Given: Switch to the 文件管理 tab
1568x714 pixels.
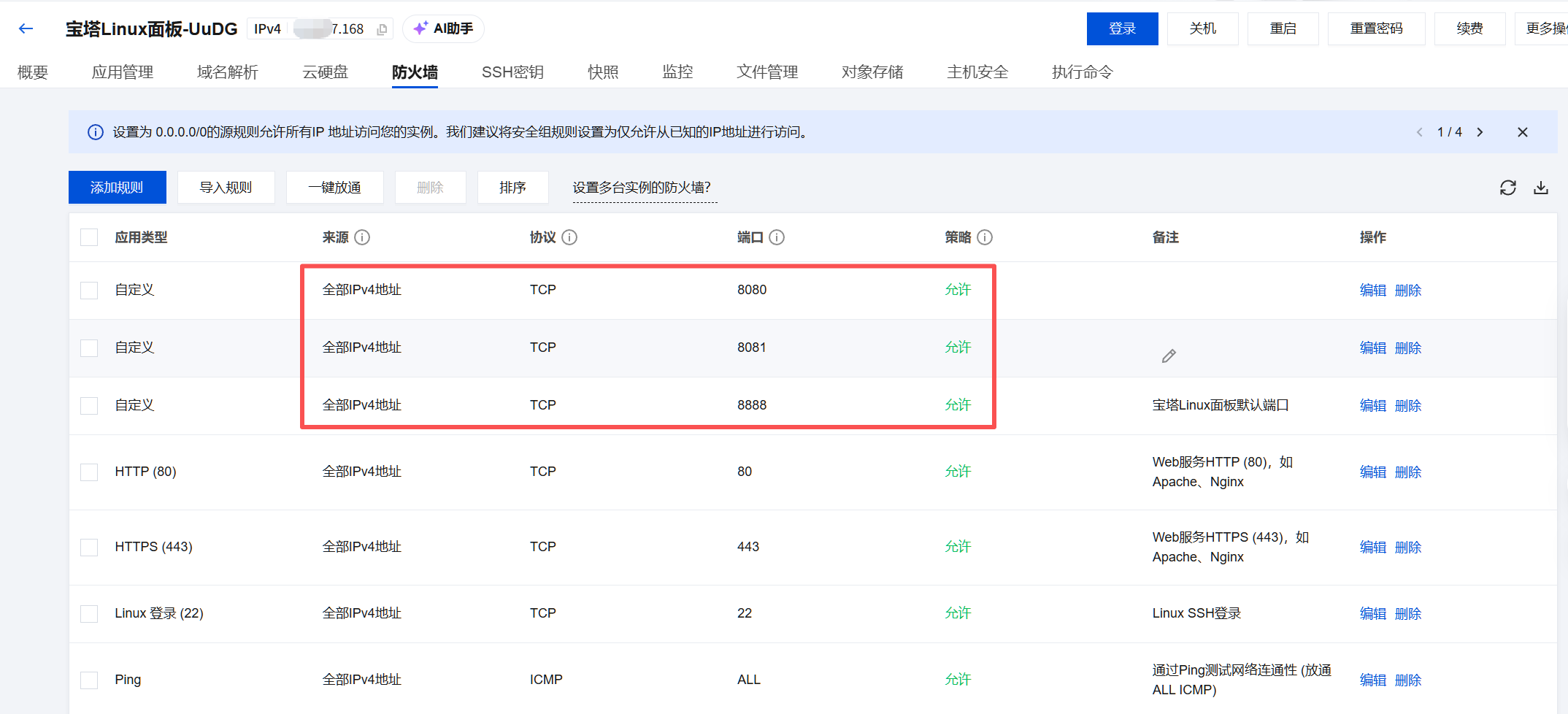Looking at the screenshot, I should (x=767, y=72).
